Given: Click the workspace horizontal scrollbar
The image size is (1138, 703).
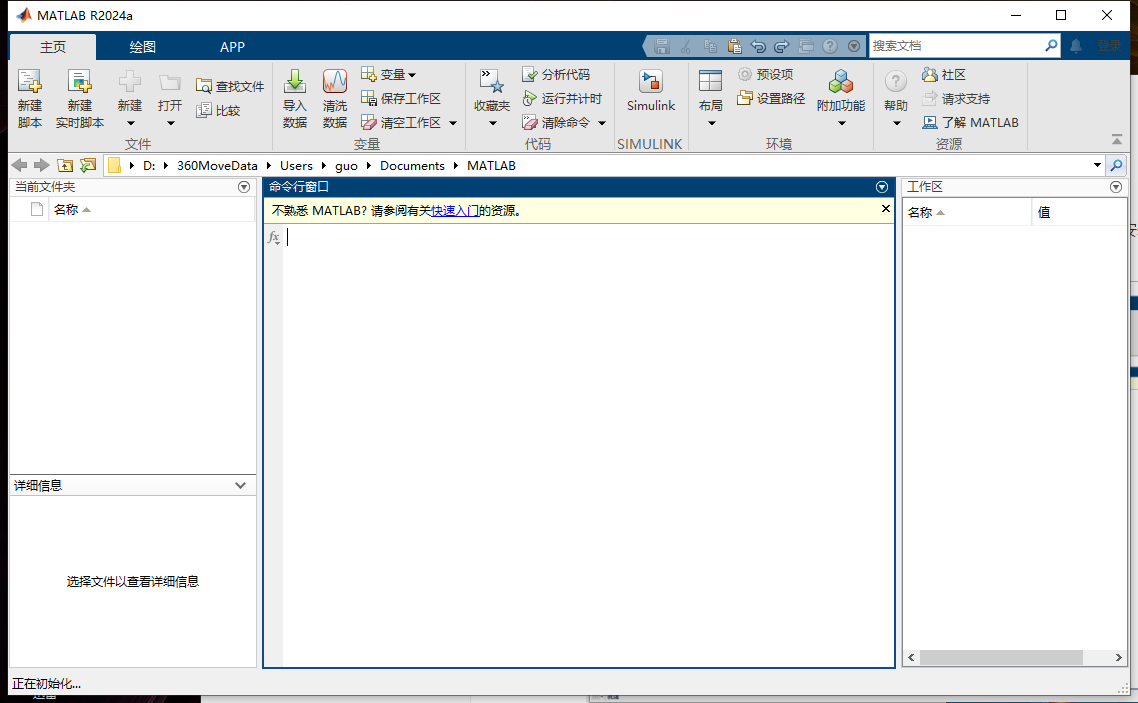Looking at the screenshot, I should 1001,657.
